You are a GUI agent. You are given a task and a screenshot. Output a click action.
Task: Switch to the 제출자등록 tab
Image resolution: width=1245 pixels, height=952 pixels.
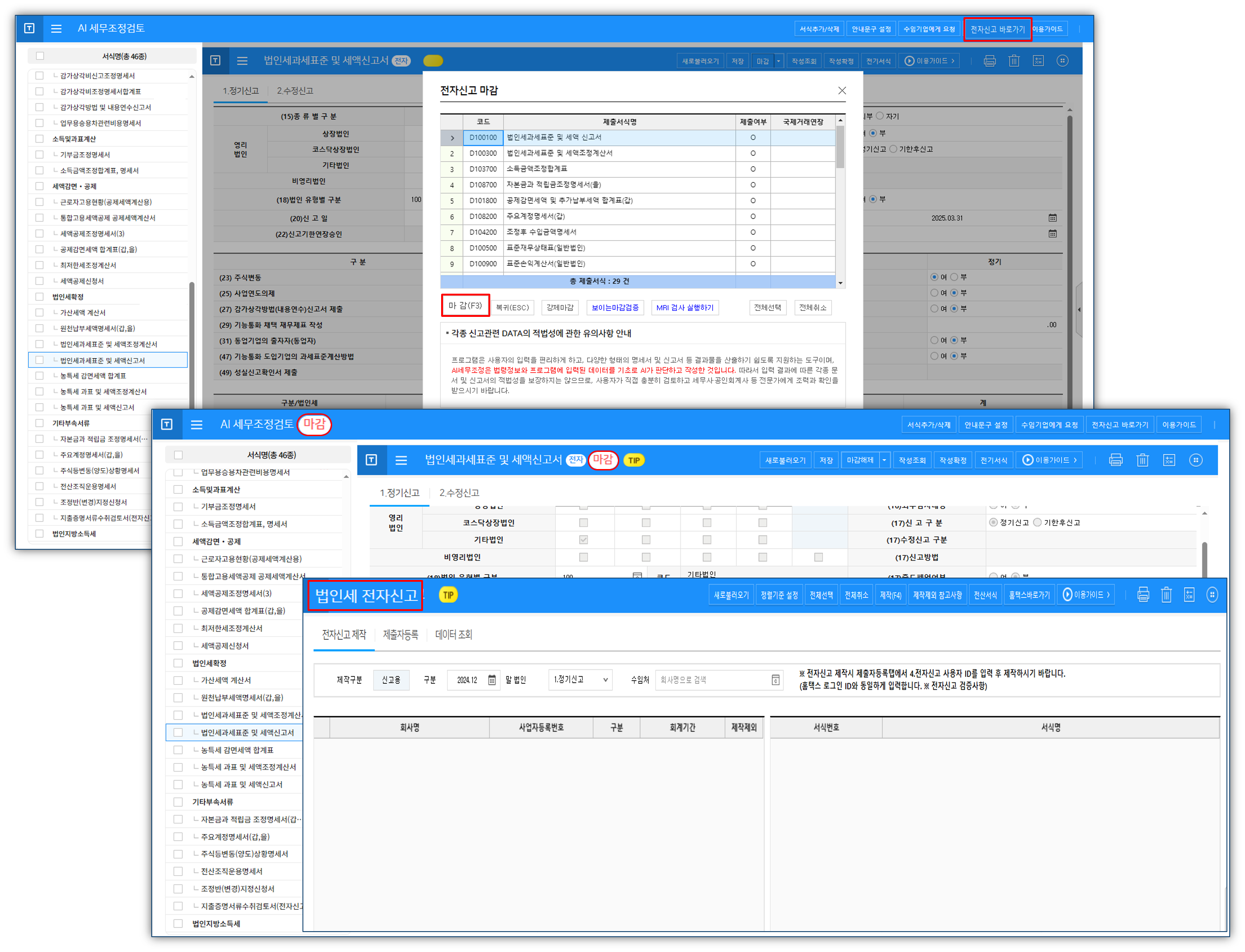point(400,635)
